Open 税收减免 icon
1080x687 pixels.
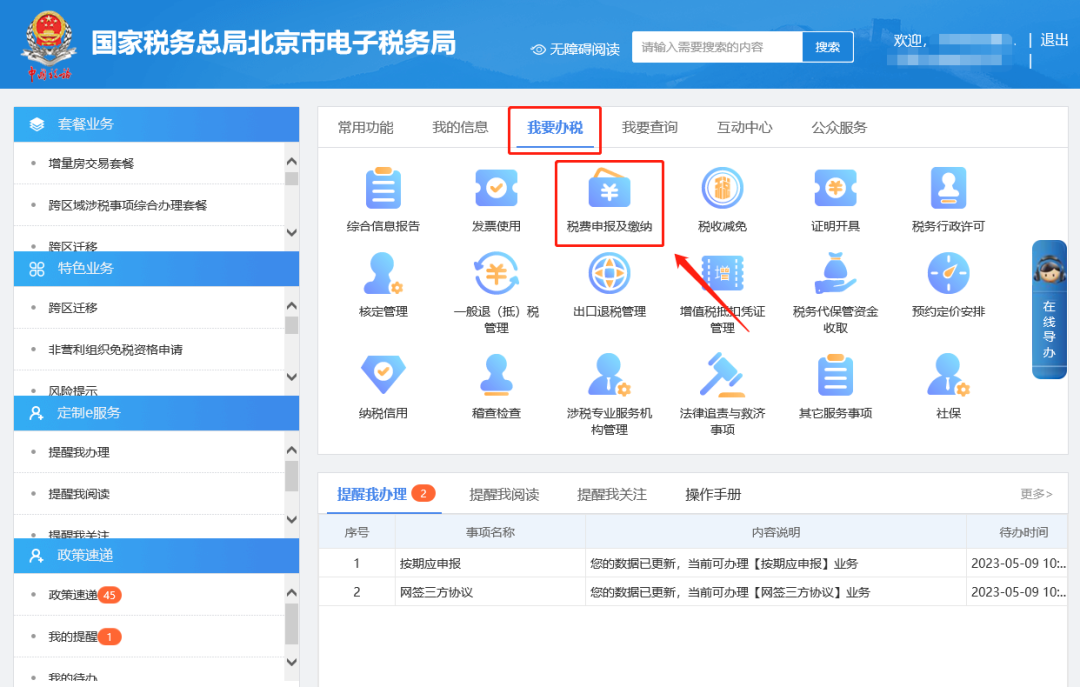[x=722, y=188]
